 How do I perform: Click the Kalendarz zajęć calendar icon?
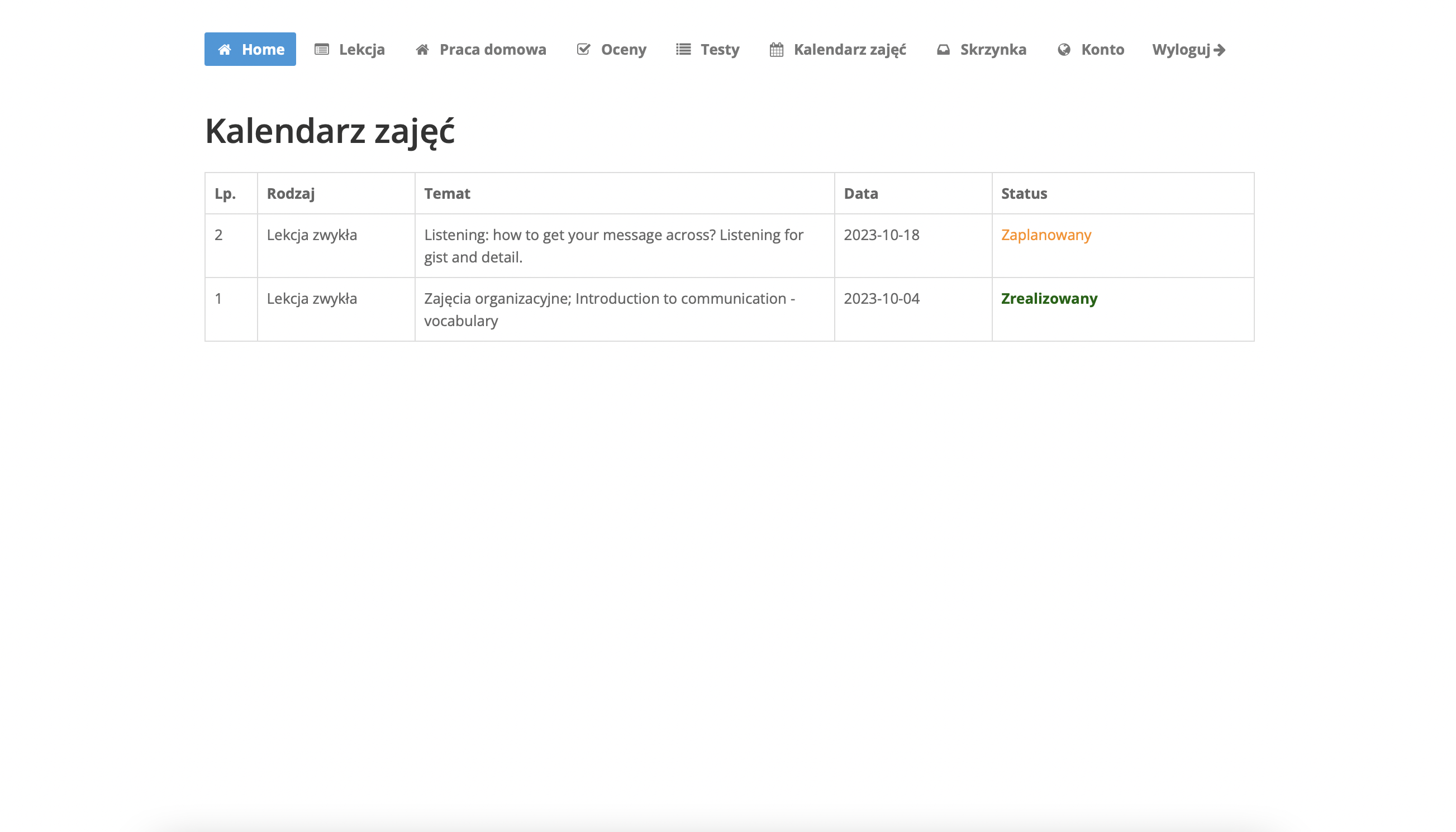pos(776,50)
